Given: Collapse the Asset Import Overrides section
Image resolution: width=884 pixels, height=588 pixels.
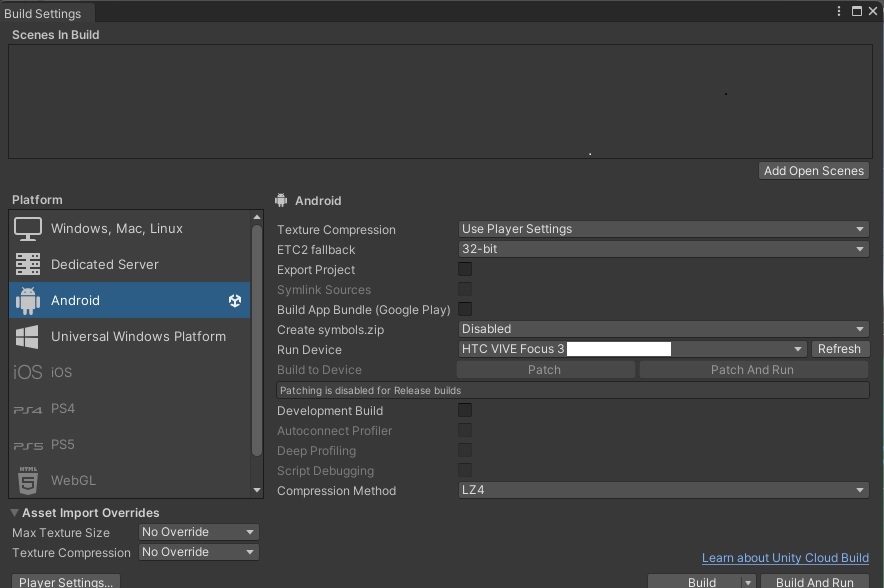Looking at the screenshot, I should (15, 513).
